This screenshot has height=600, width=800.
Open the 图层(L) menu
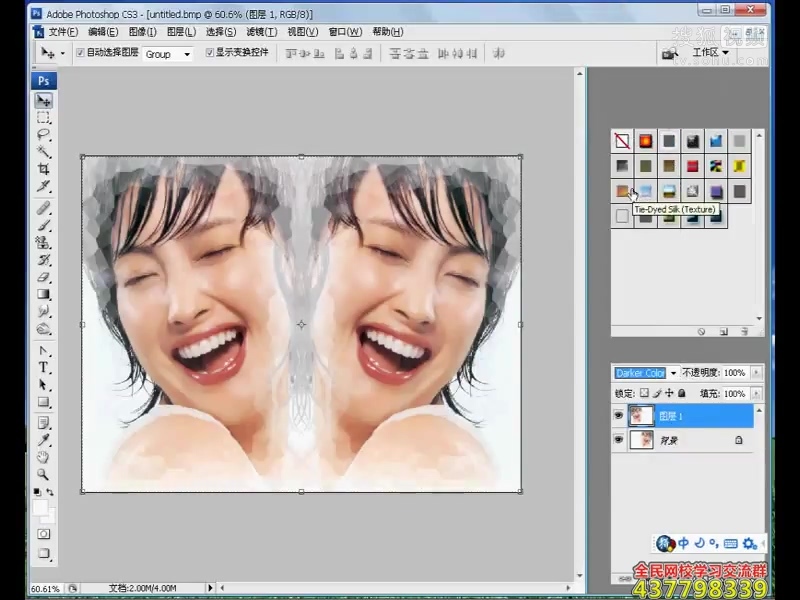[x=181, y=32]
